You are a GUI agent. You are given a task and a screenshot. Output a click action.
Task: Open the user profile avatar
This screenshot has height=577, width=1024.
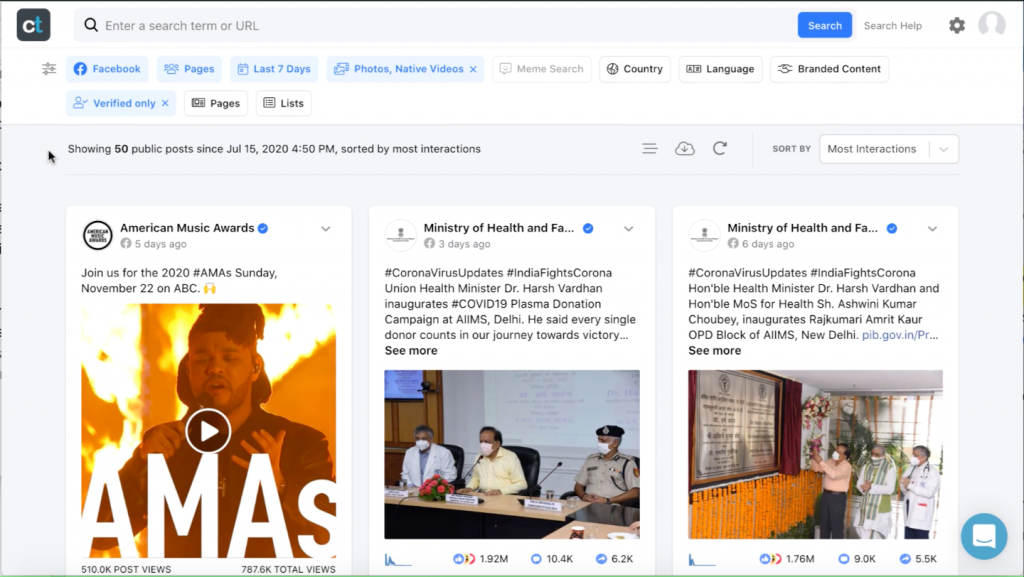click(991, 25)
